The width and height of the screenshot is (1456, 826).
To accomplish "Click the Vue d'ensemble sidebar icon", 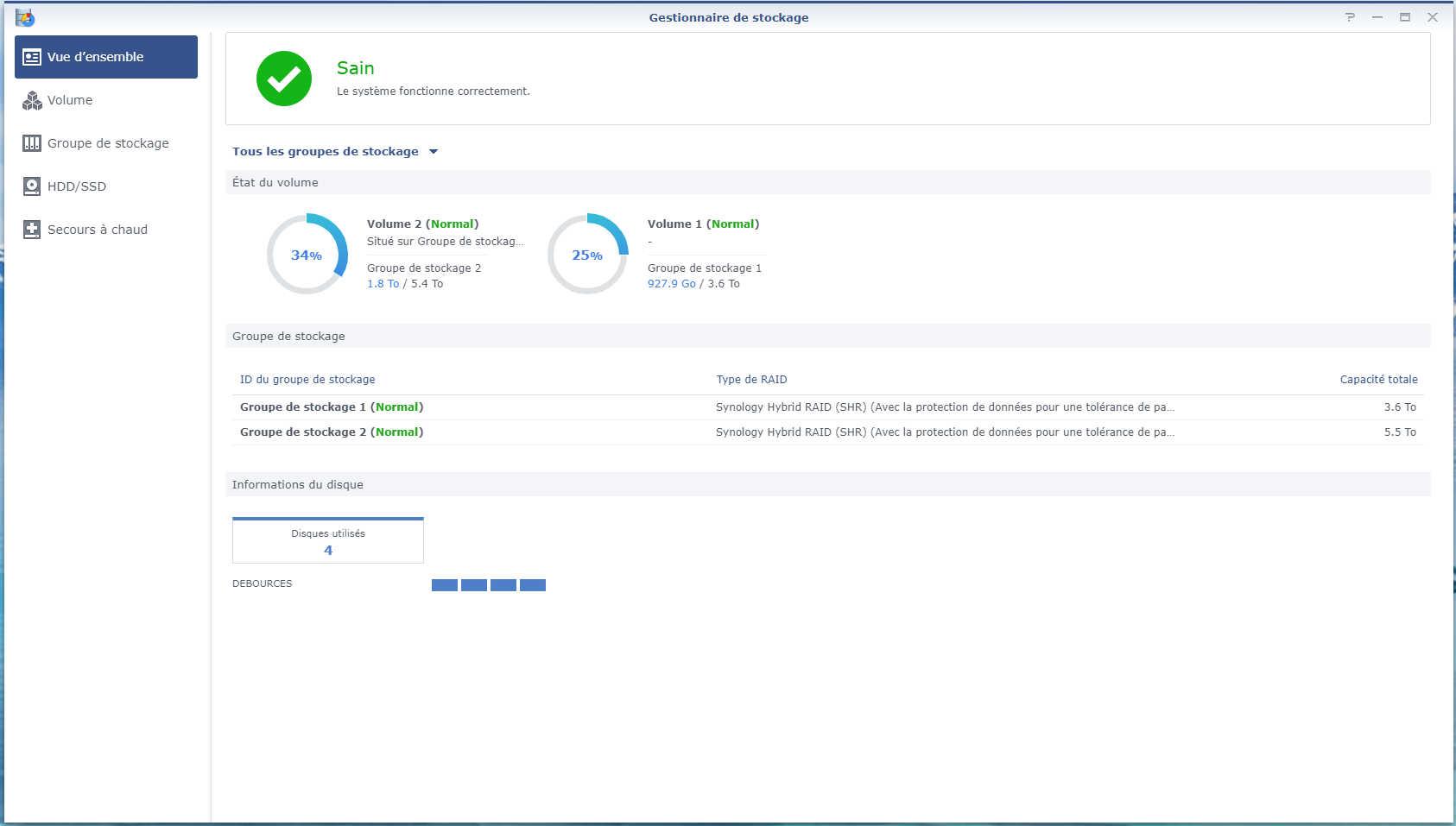I will (32, 57).
